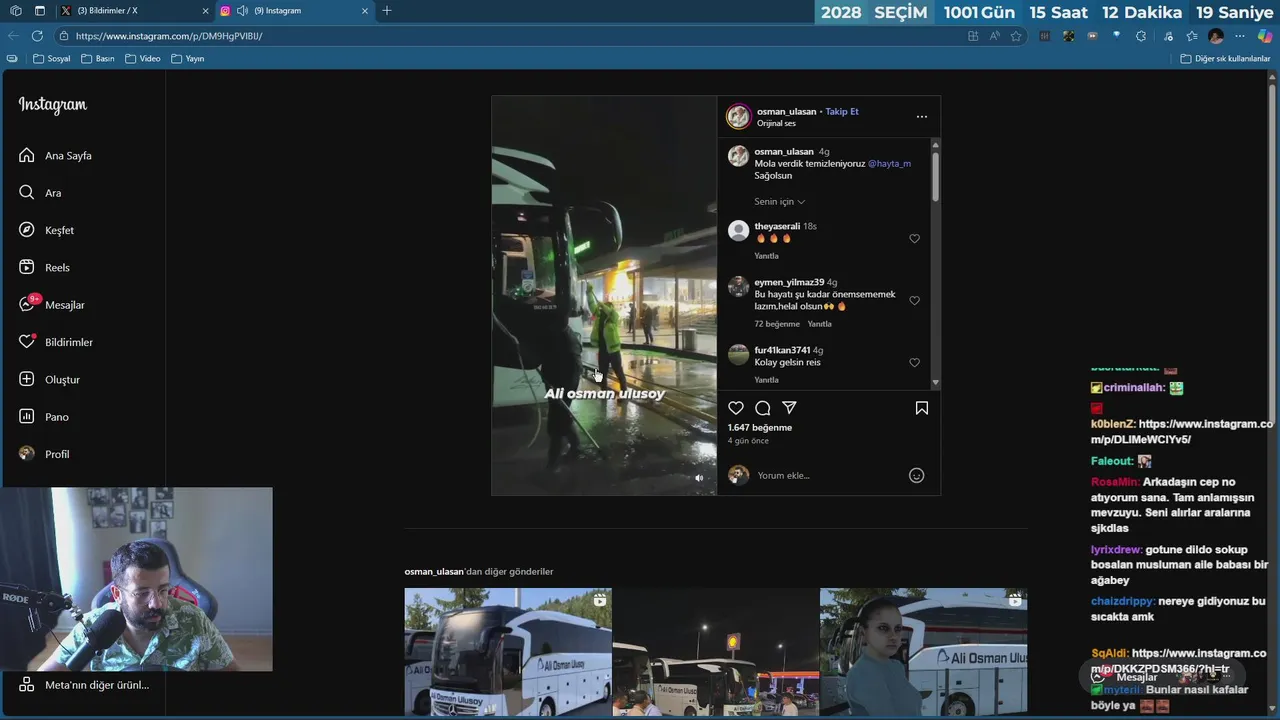Screen dimensions: 1280x720
Task: Go back in browser history
Action: point(13,36)
